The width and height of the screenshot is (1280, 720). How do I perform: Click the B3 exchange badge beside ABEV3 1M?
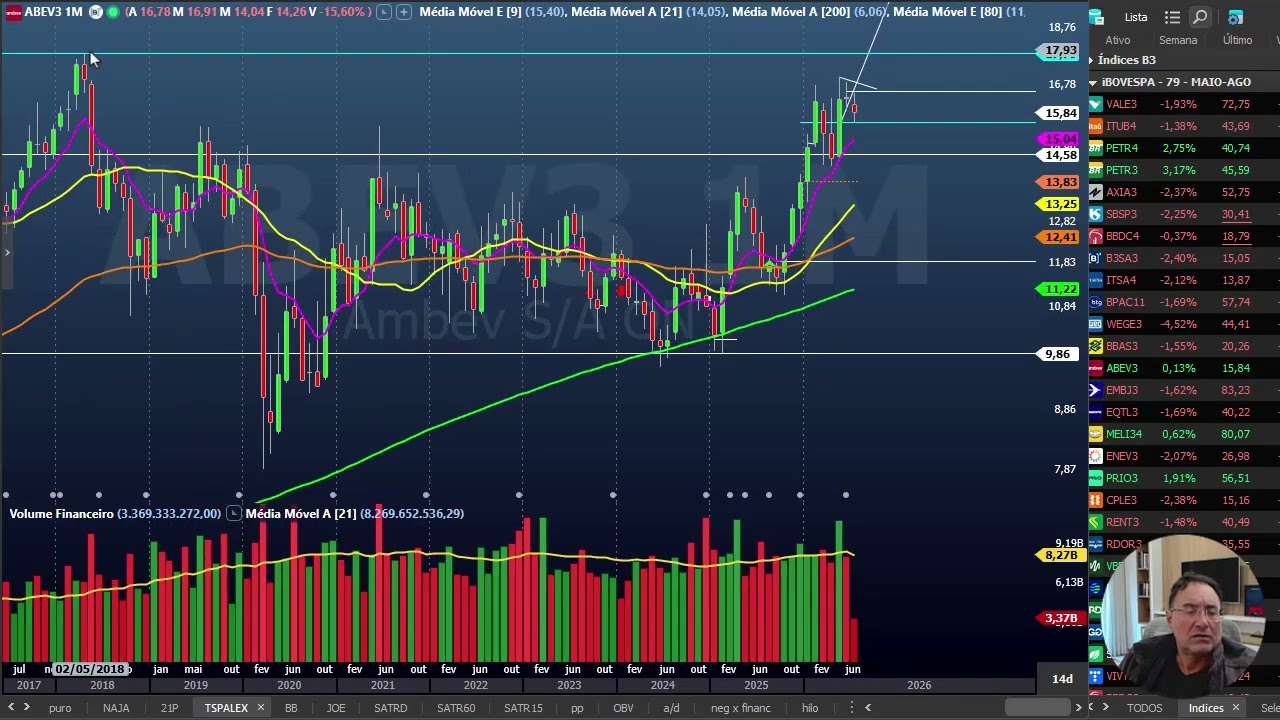point(95,12)
